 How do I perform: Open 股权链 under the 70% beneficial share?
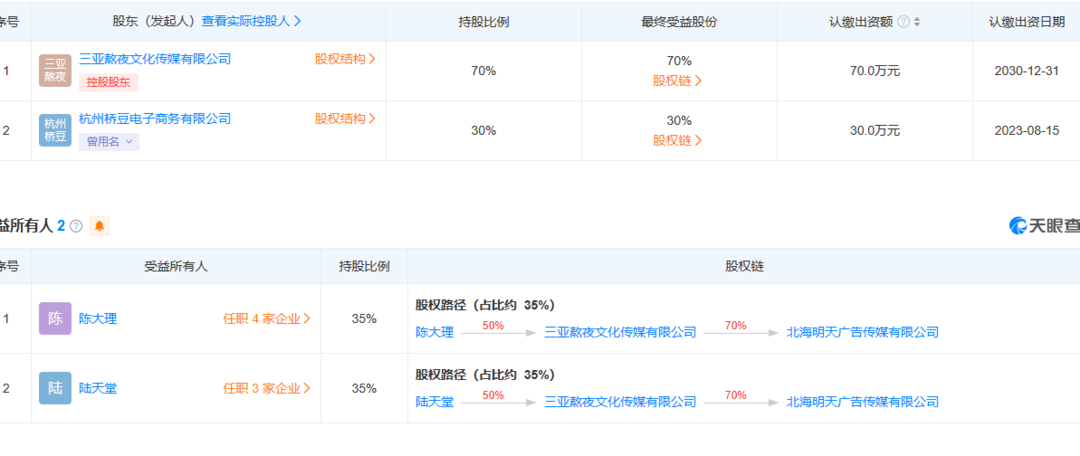678,81
